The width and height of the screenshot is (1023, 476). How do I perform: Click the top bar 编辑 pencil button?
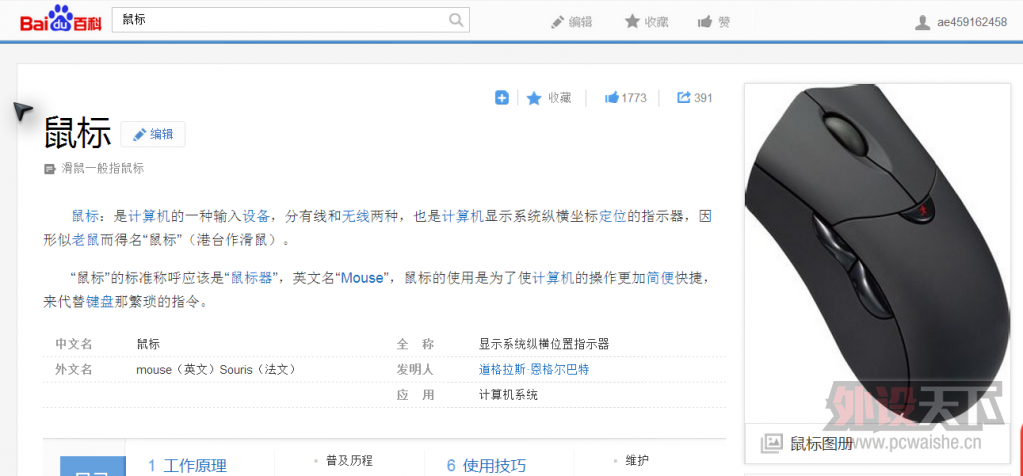click(x=572, y=22)
